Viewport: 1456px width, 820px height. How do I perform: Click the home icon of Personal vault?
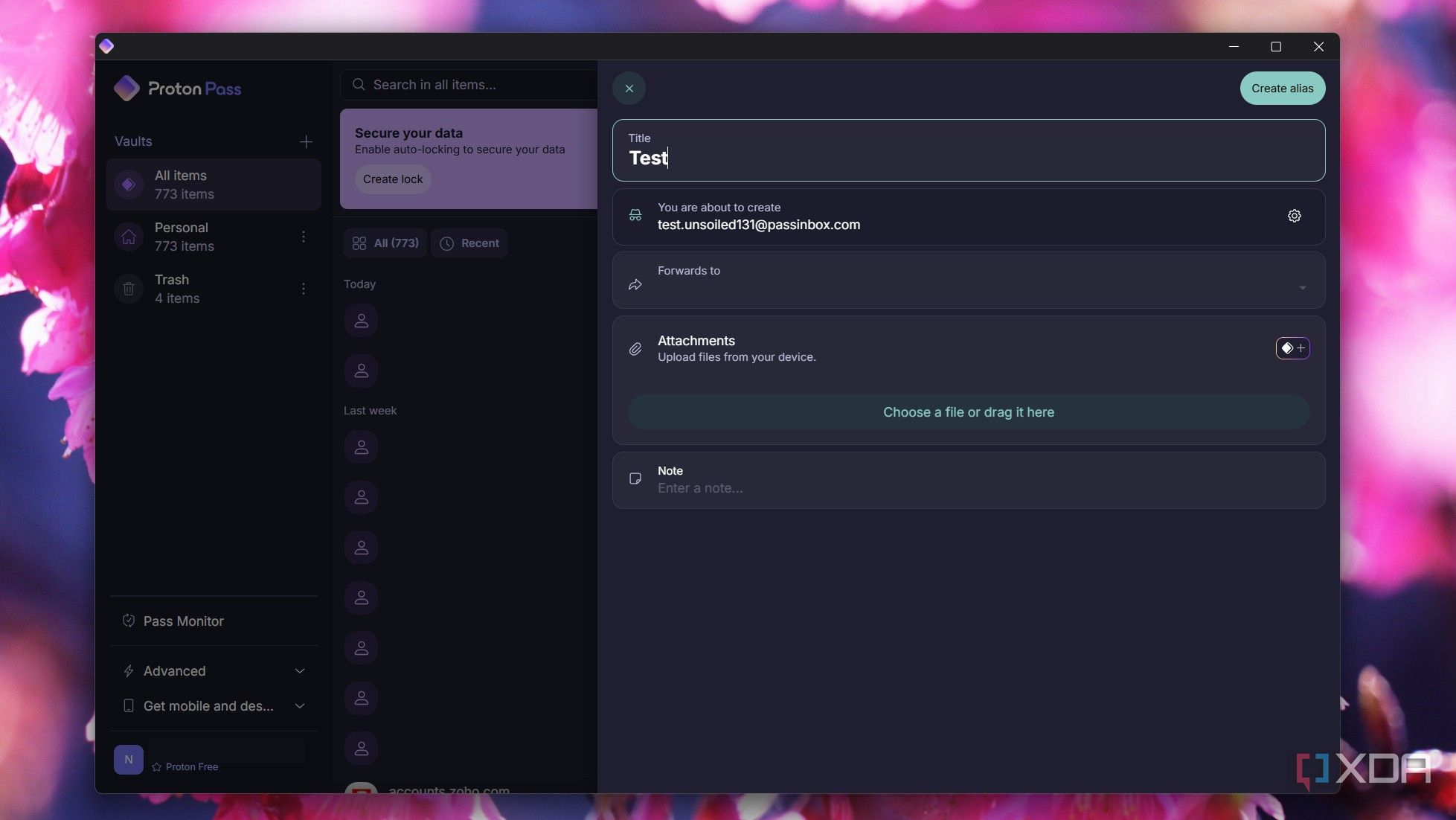(128, 237)
